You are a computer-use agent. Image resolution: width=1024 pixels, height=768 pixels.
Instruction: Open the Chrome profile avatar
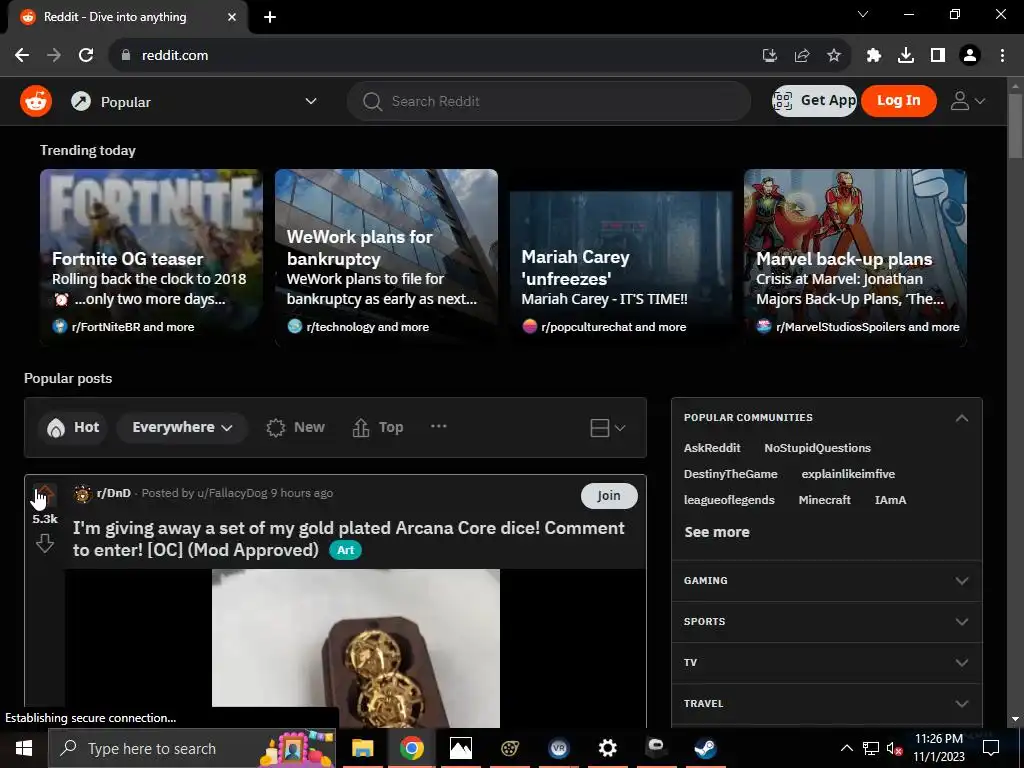tap(970, 56)
